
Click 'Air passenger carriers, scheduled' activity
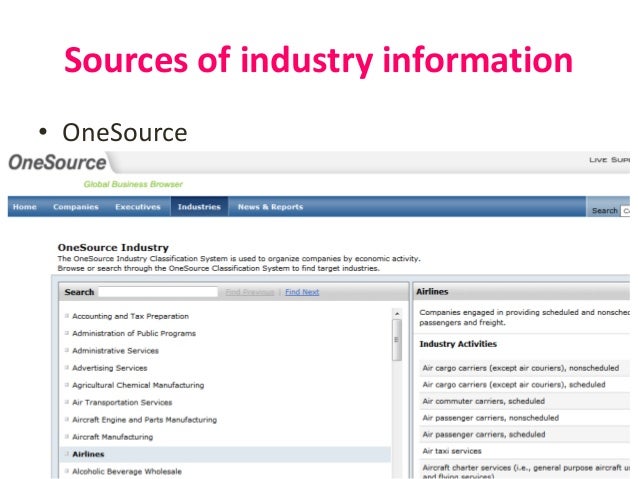pyautogui.click(x=483, y=435)
